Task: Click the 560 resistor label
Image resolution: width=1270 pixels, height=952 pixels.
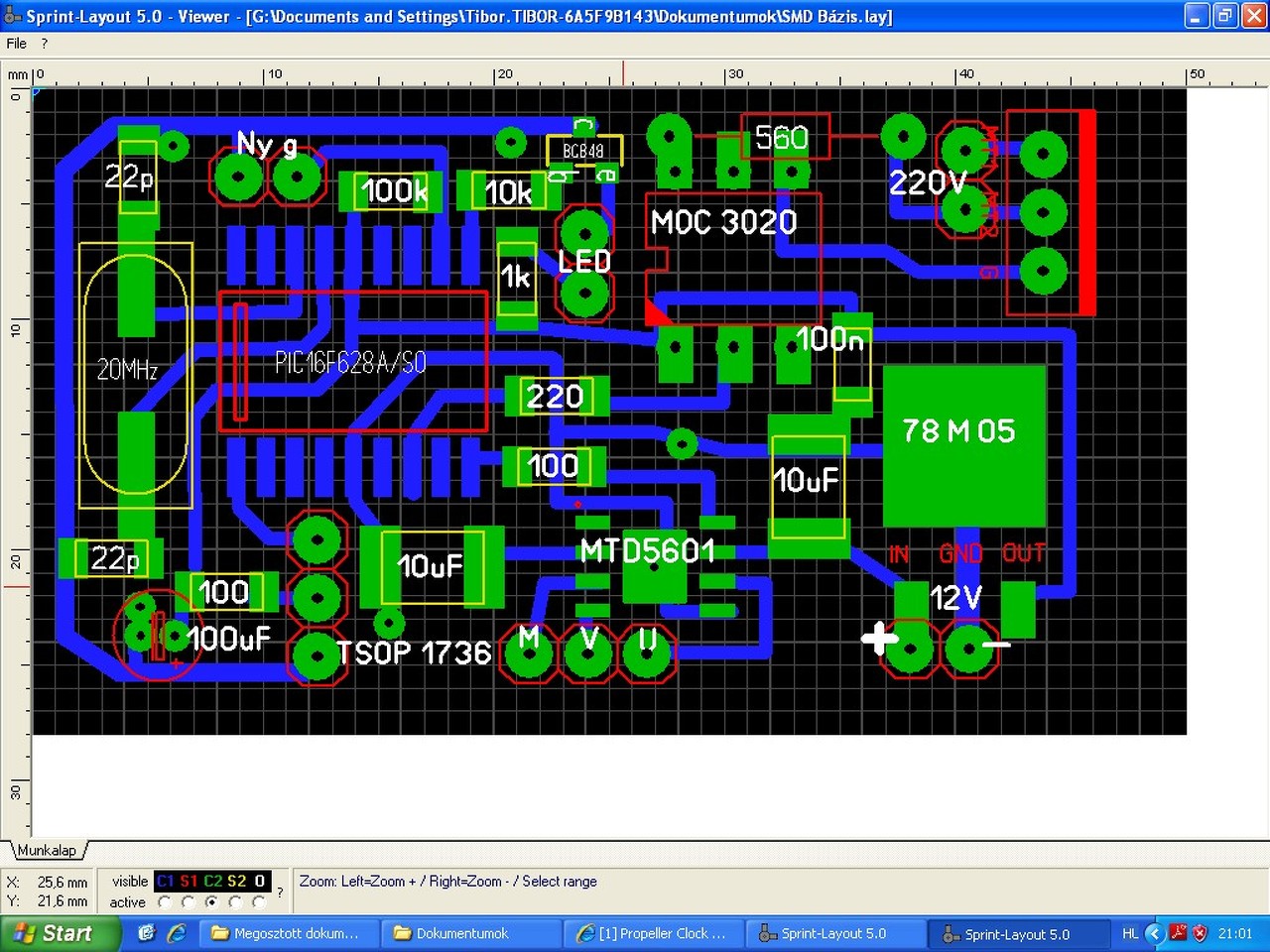Action: coord(782,138)
